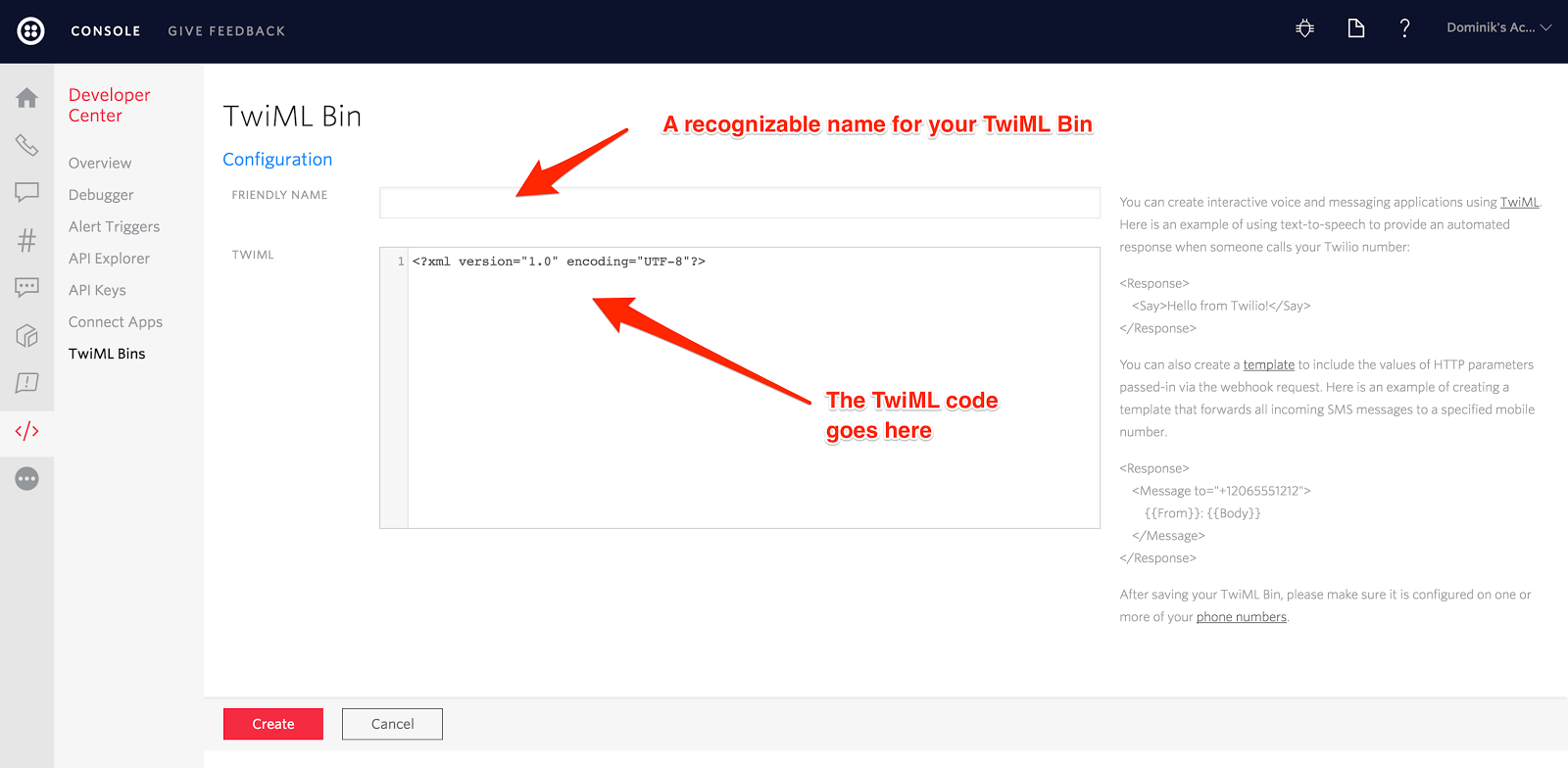The image size is (1568, 768).
Task: Open the docs document icon
Action: (1355, 28)
